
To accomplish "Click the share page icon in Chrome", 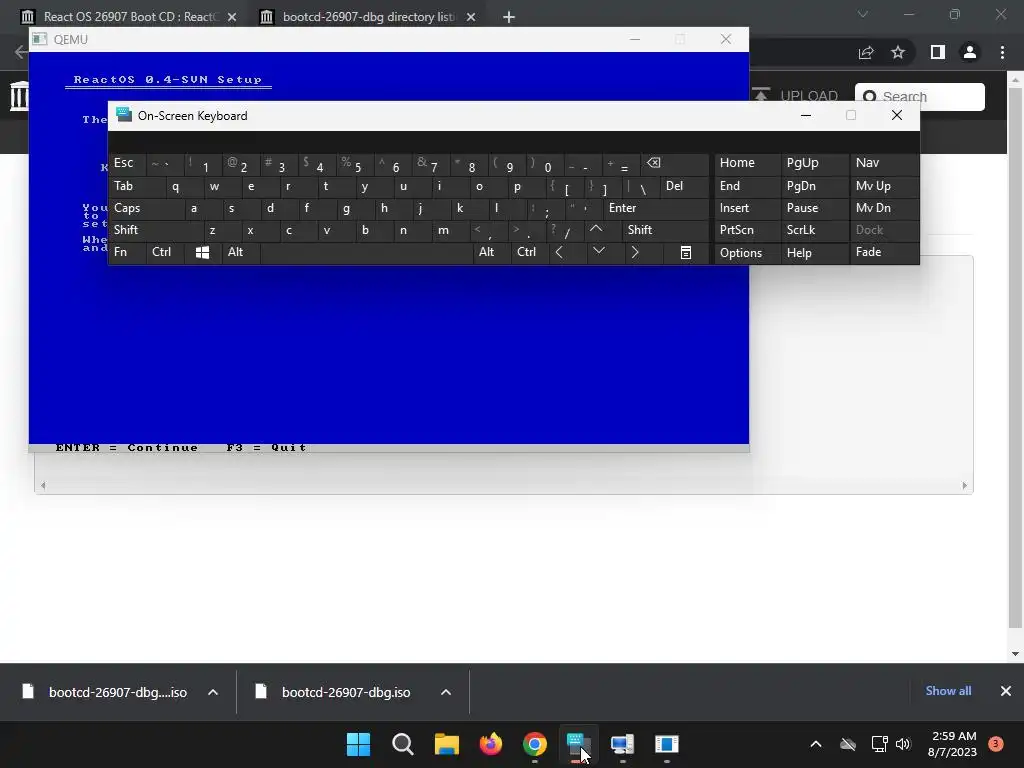I will tap(866, 52).
